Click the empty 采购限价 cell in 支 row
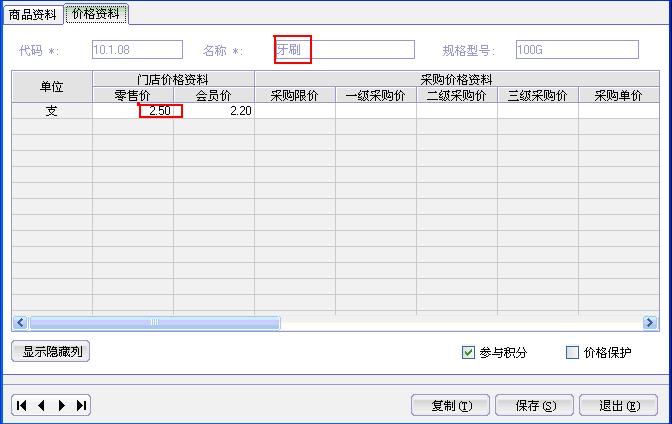The width and height of the screenshot is (672, 424). pyautogui.click(x=295, y=111)
